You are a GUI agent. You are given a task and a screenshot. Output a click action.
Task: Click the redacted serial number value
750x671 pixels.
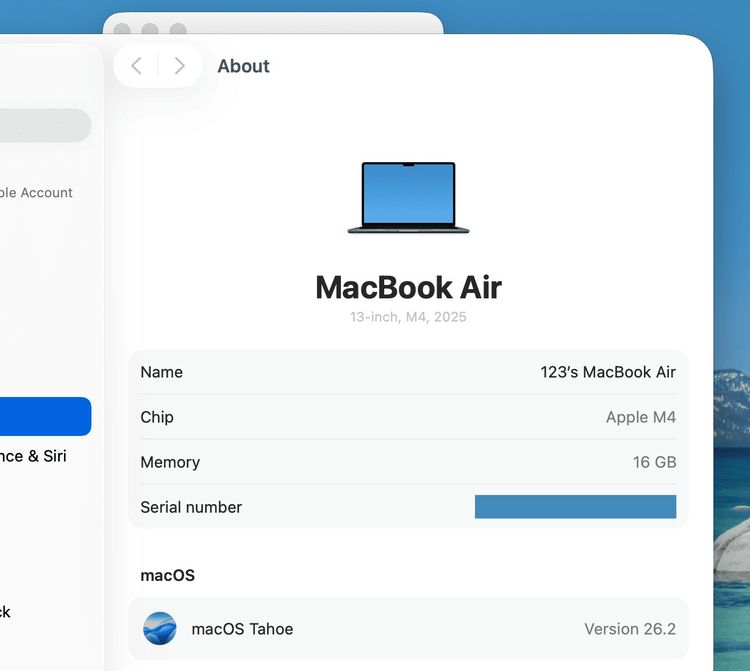pyautogui.click(x=575, y=506)
